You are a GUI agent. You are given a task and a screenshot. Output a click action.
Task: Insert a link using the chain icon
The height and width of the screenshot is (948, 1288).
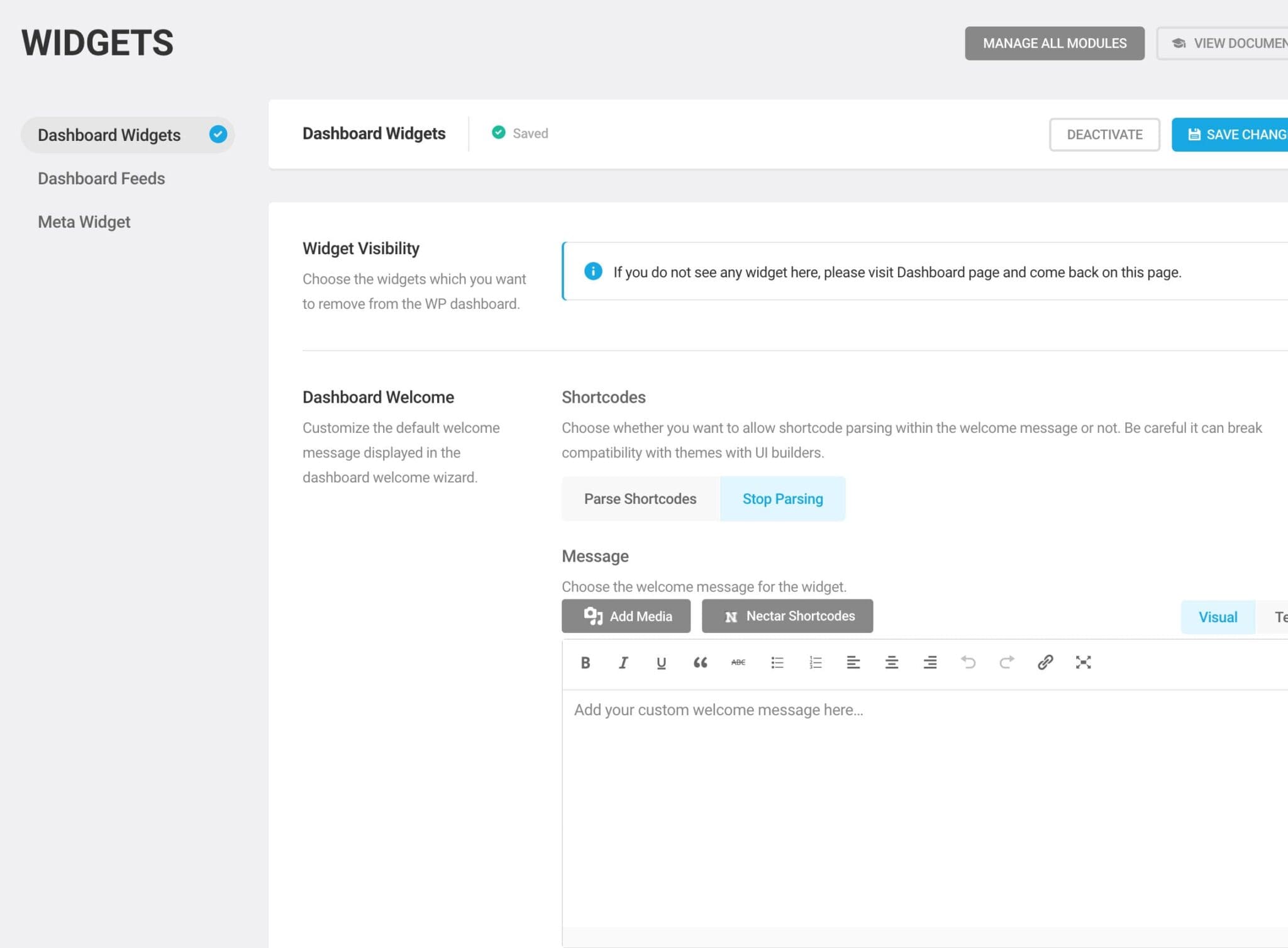click(1045, 662)
